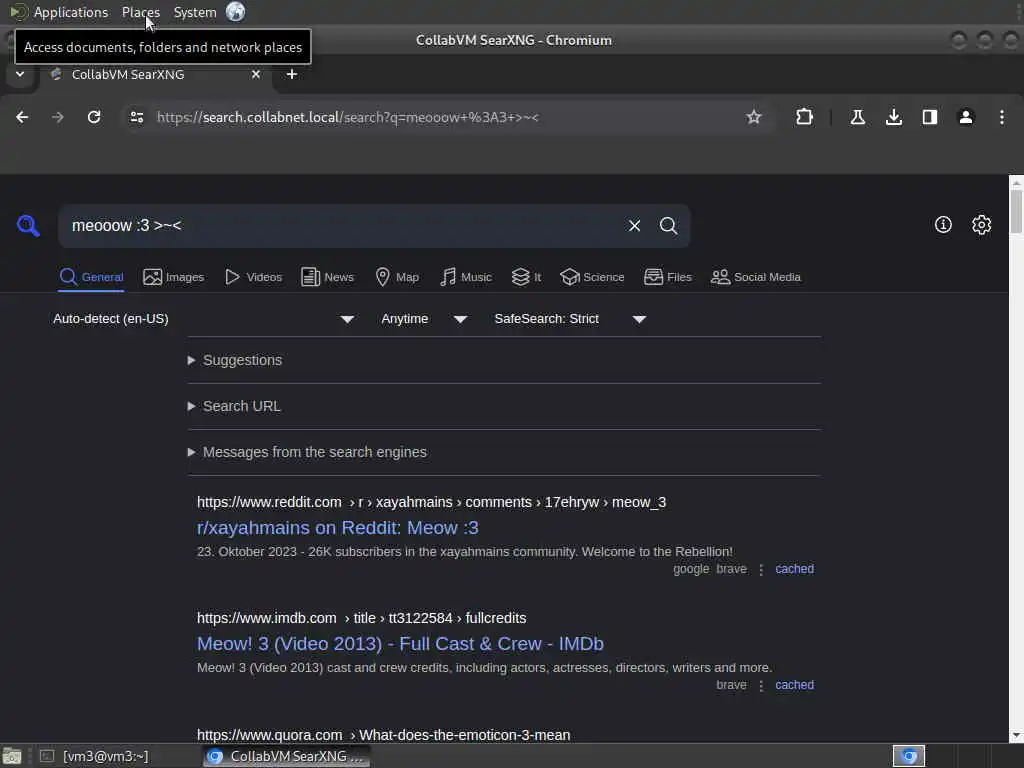Reload the SearXNG page
This screenshot has width=1024, height=768.
[x=94, y=117]
